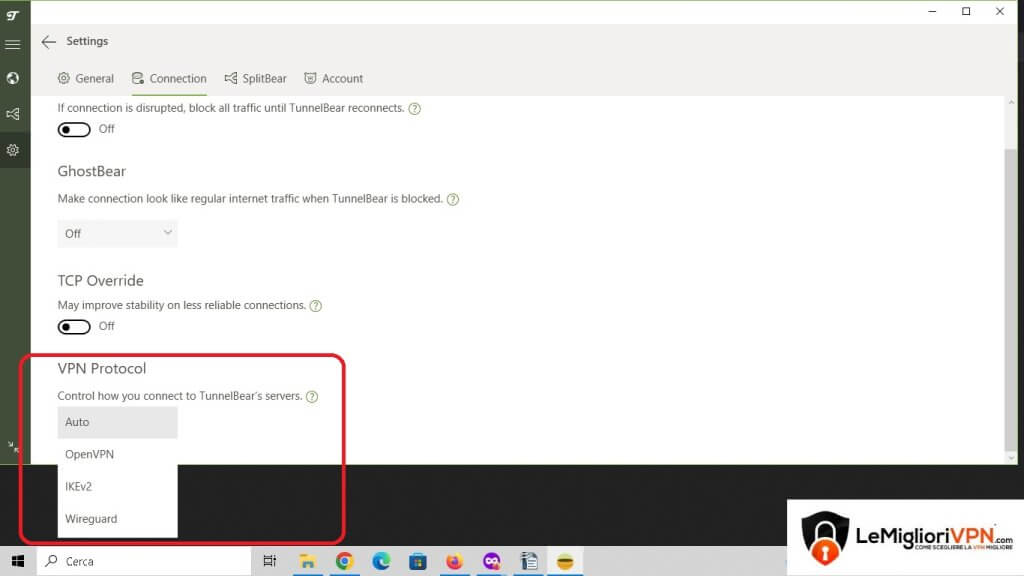This screenshot has height=576, width=1024.
Task: Open SplitBear from the left sidebar icon
Action: pos(12,114)
